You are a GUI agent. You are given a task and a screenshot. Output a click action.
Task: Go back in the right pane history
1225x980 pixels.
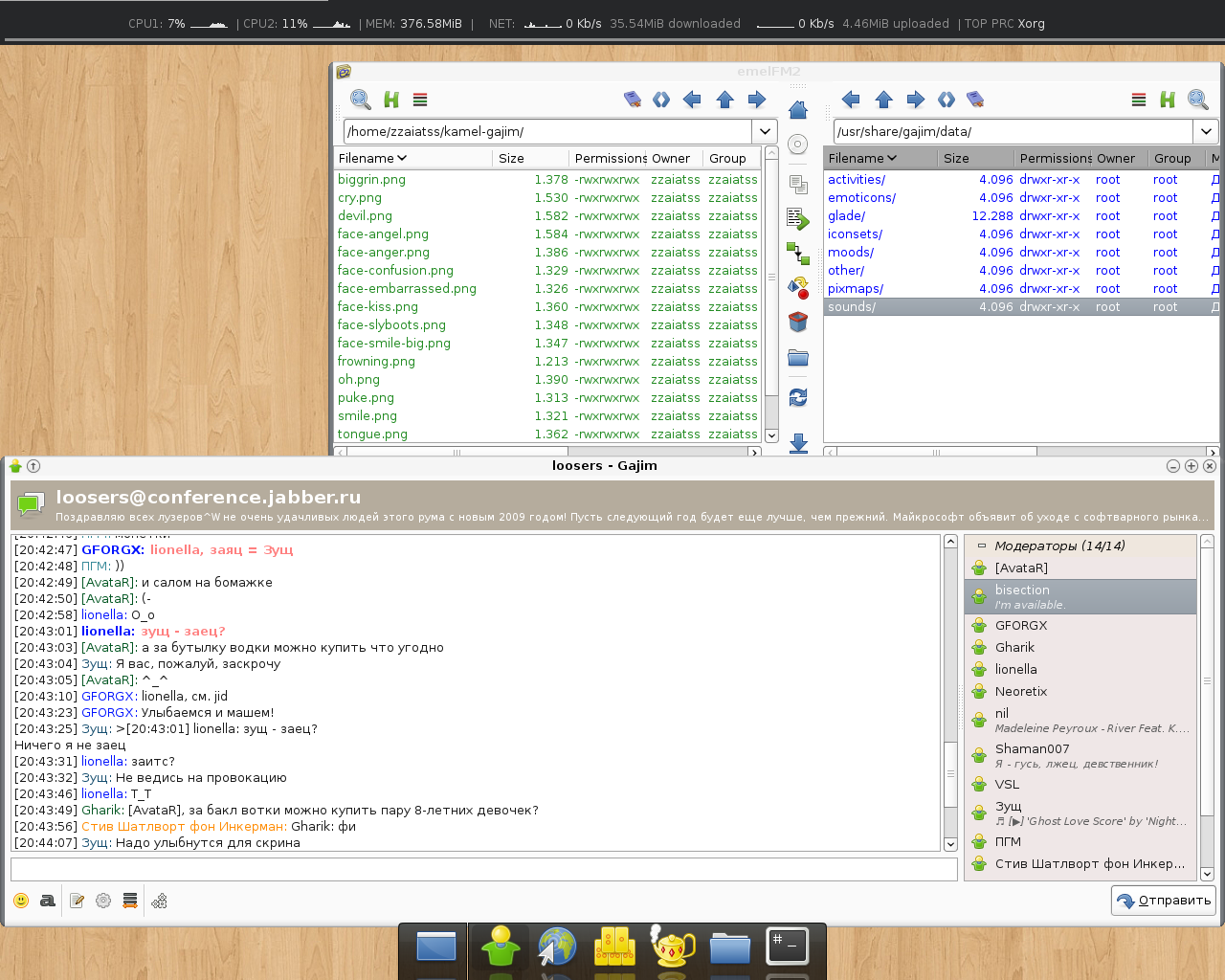pos(850,100)
